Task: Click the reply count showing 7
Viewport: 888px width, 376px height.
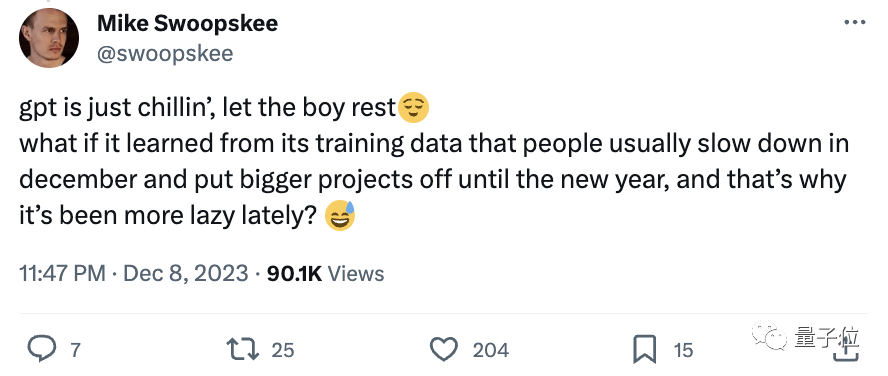Action: 74,350
